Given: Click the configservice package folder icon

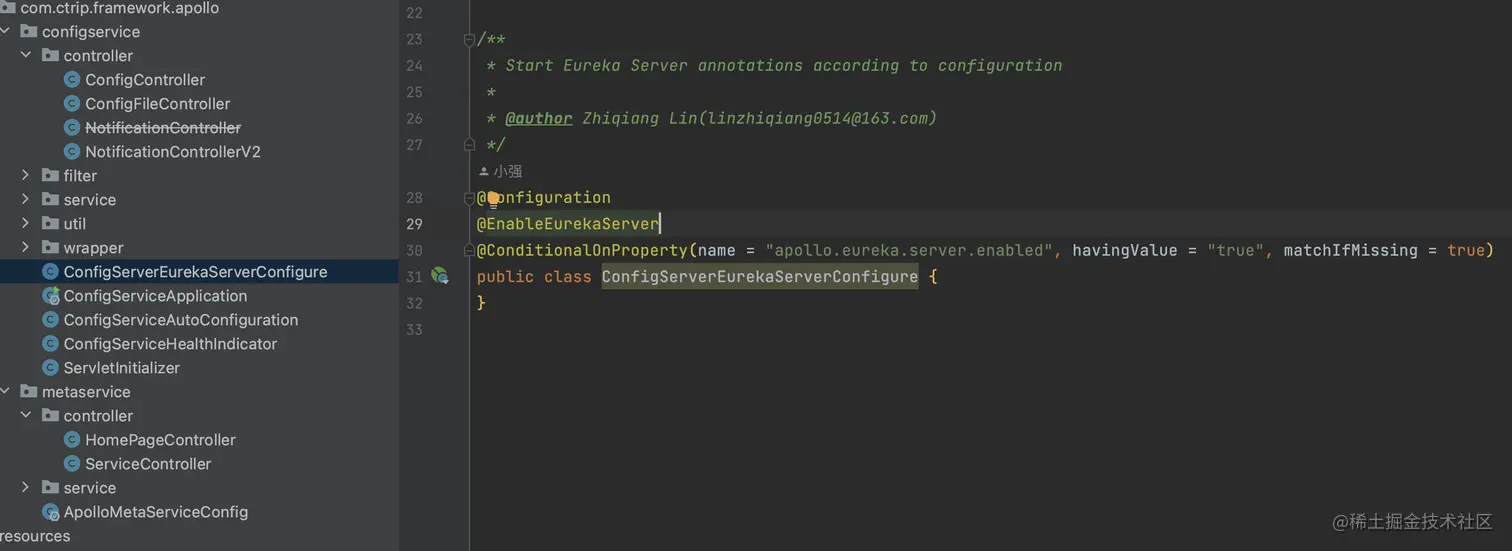Looking at the screenshot, I should (28, 32).
